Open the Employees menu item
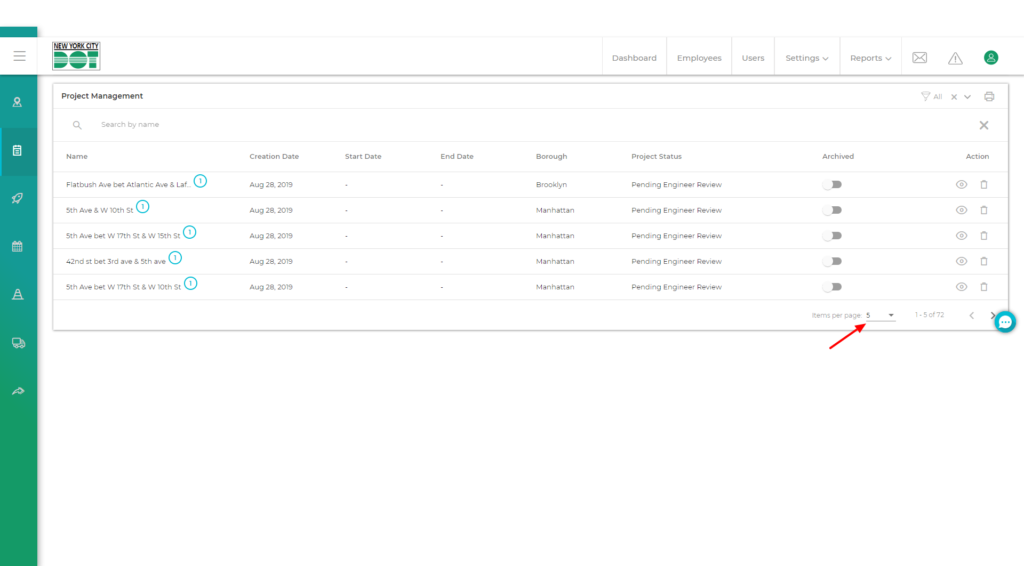This screenshot has height=566, width=1024. coord(699,58)
